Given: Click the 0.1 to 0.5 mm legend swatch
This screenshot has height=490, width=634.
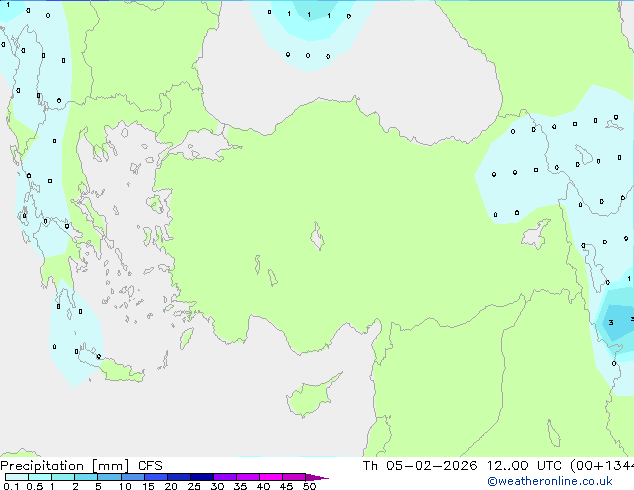Looking at the screenshot, I should [x=17, y=477].
